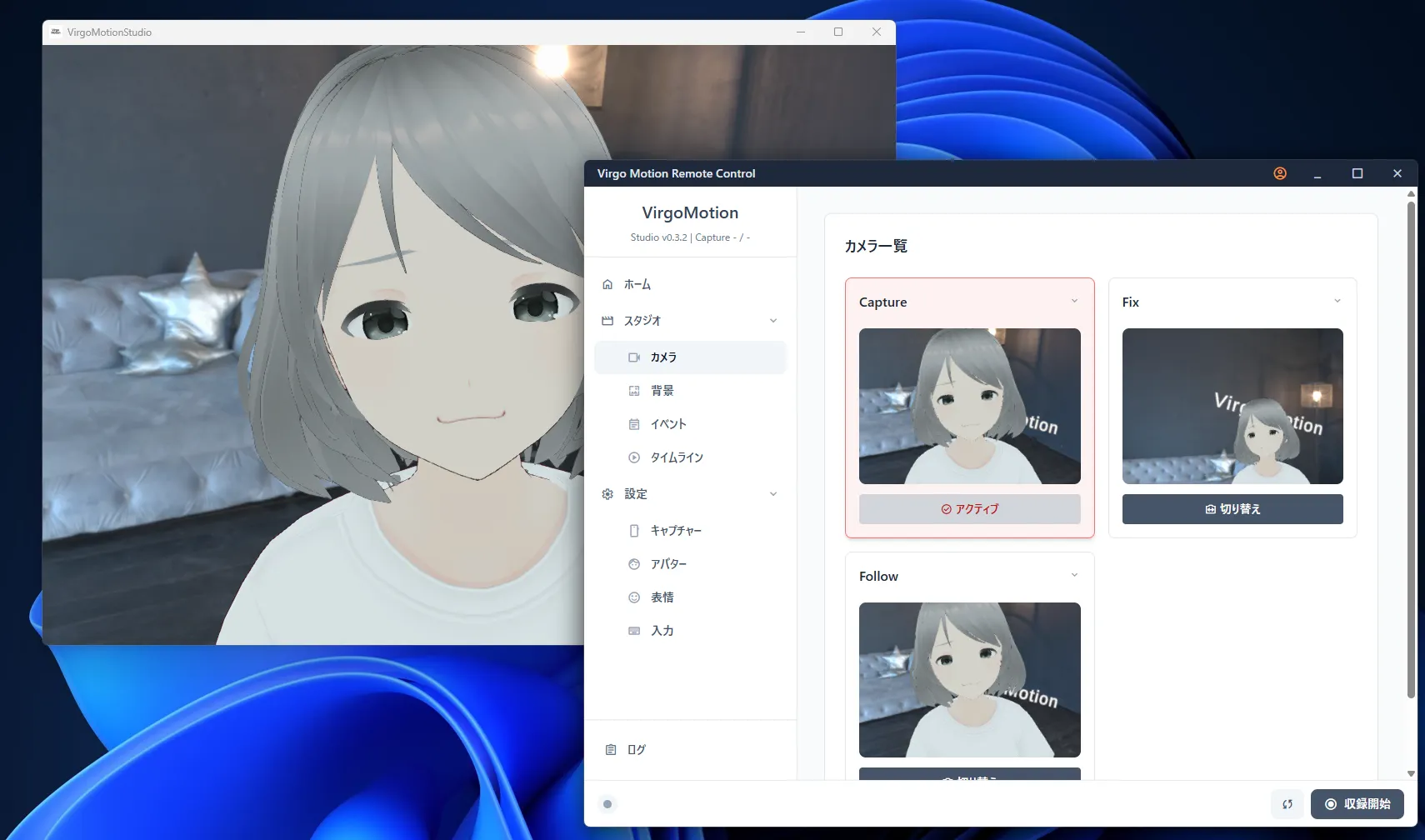Click the orange user account icon in the title bar

click(1280, 173)
